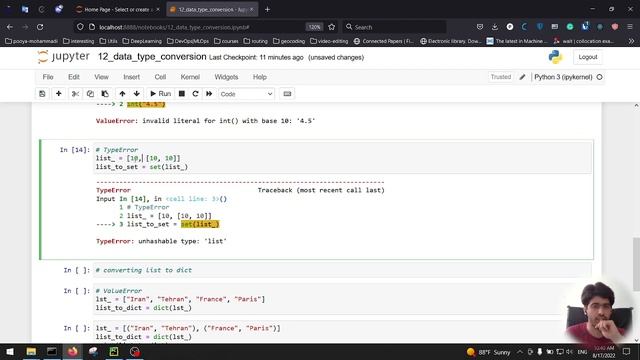Open Firefox from the taskbar

click(73, 351)
